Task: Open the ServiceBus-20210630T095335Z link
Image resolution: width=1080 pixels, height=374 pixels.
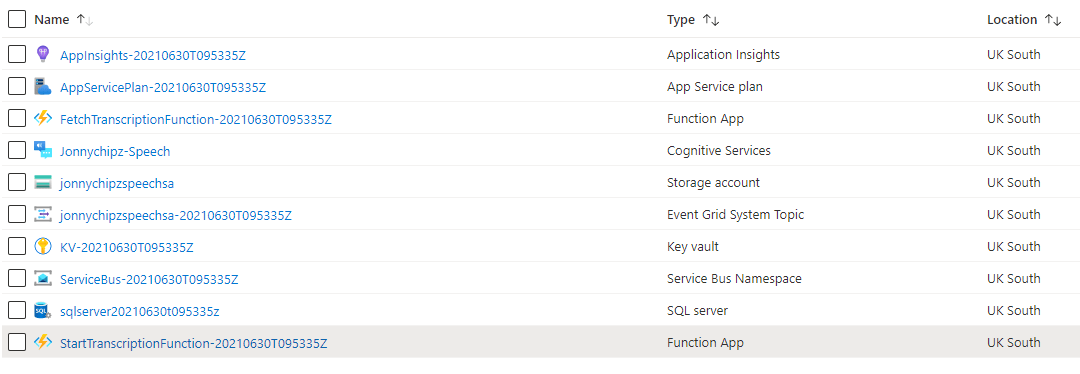Action: click(x=149, y=279)
